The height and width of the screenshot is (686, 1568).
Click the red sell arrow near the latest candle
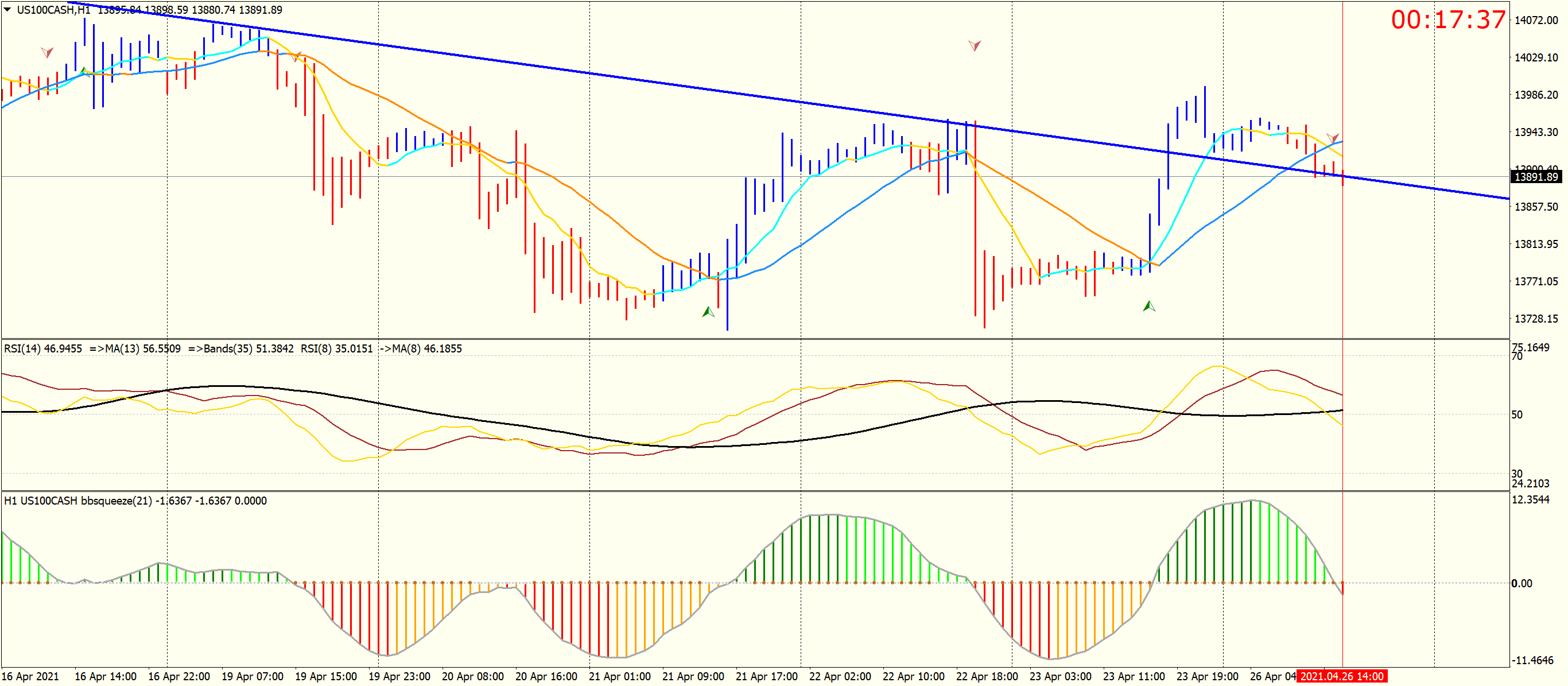(x=1333, y=139)
